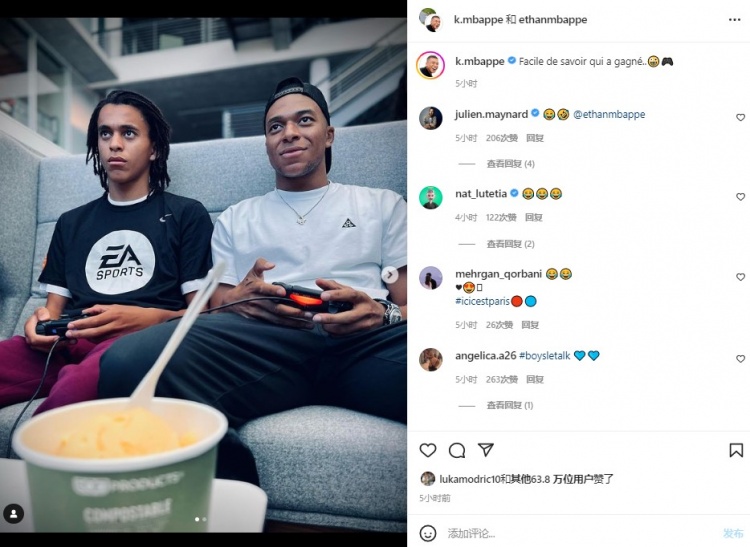
Task: Like julien.maynard's comment
Action: tap(740, 117)
